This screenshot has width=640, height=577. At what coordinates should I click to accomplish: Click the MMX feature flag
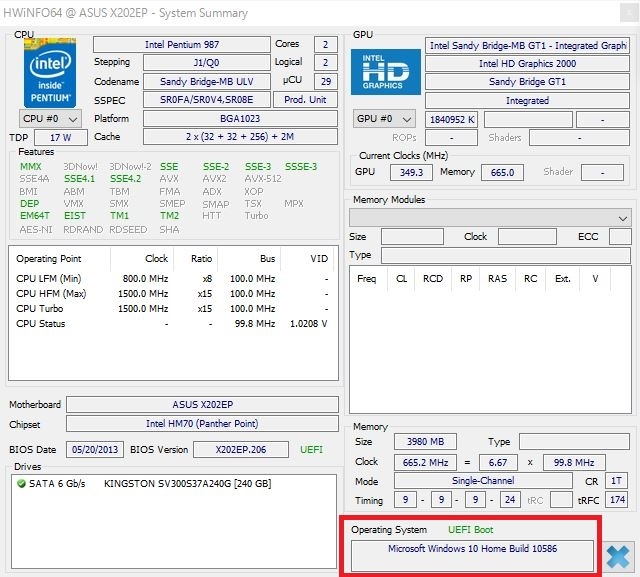pos(31,166)
